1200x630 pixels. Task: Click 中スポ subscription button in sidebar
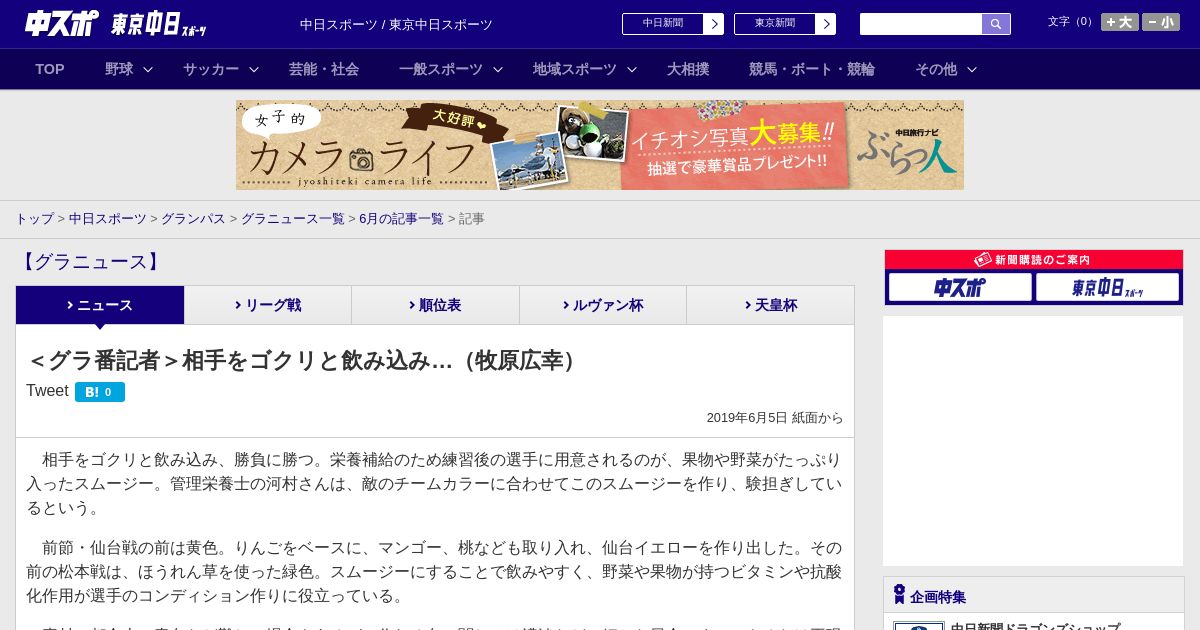tap(960, 287)
